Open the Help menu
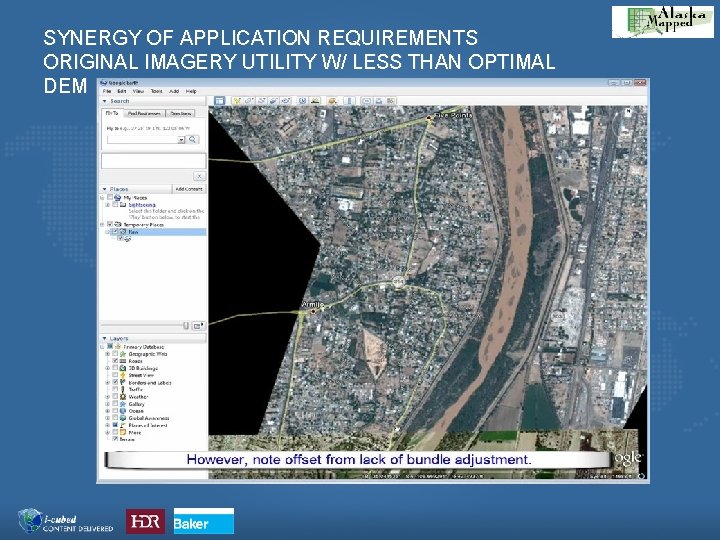Image resolution: width=720 pixels, height=540 pixels. (x=191, y=91)
